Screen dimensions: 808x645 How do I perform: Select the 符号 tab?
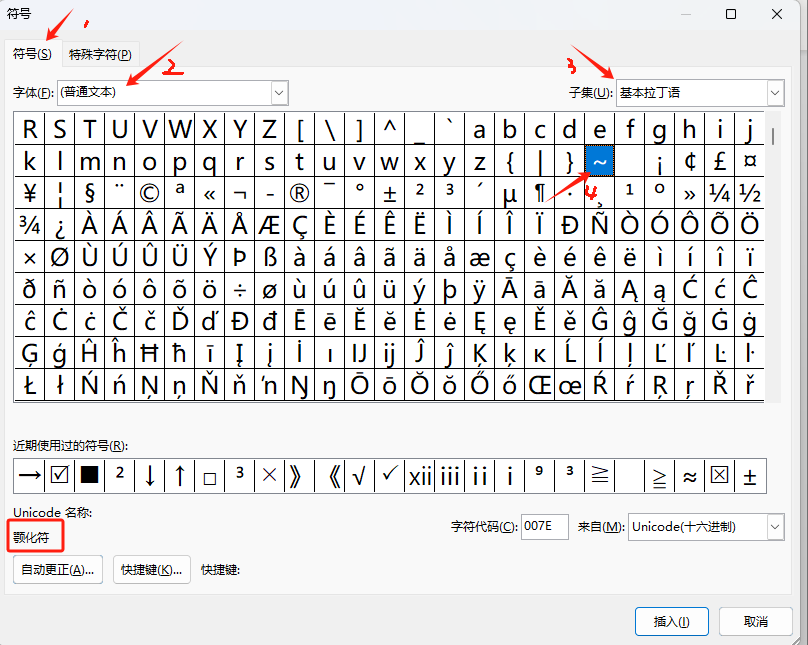coord(32,53)
